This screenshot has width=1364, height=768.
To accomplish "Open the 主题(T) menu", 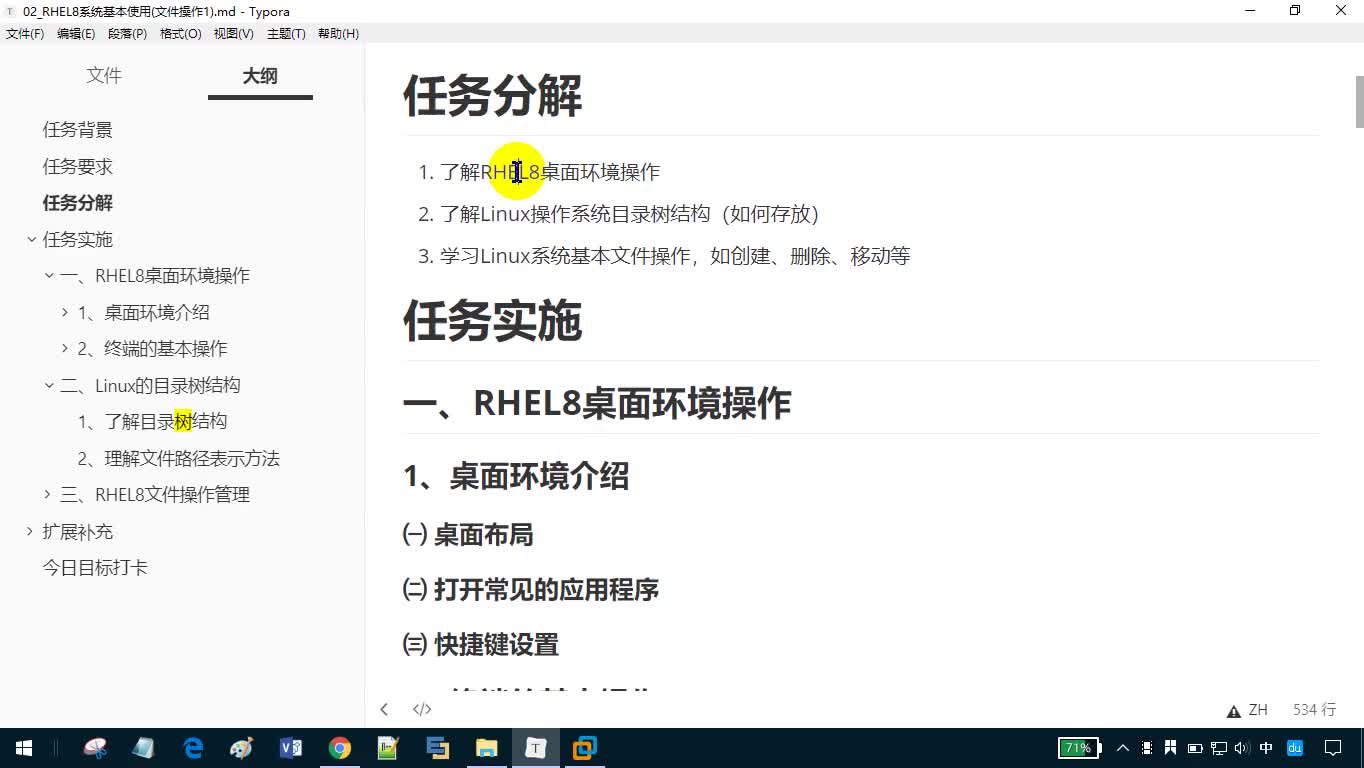I will [286, 34].
